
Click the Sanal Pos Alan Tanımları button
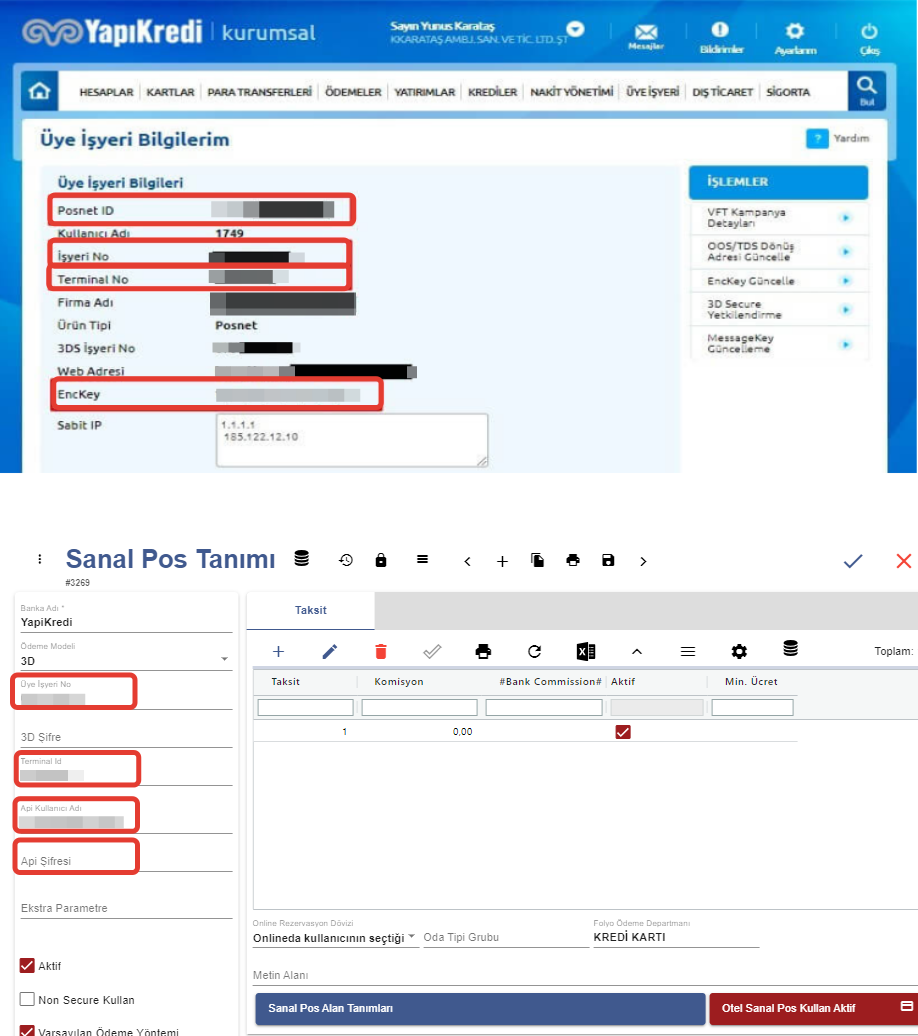(480, 1008)
